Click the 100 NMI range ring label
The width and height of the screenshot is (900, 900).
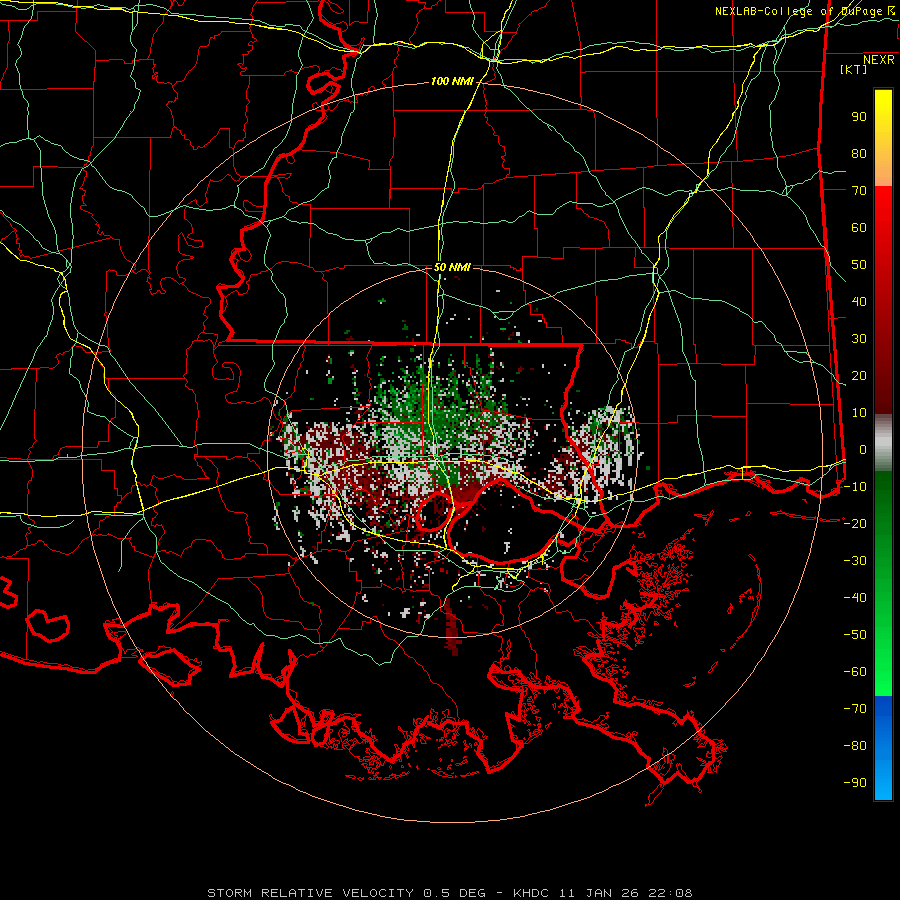[452, 82]
